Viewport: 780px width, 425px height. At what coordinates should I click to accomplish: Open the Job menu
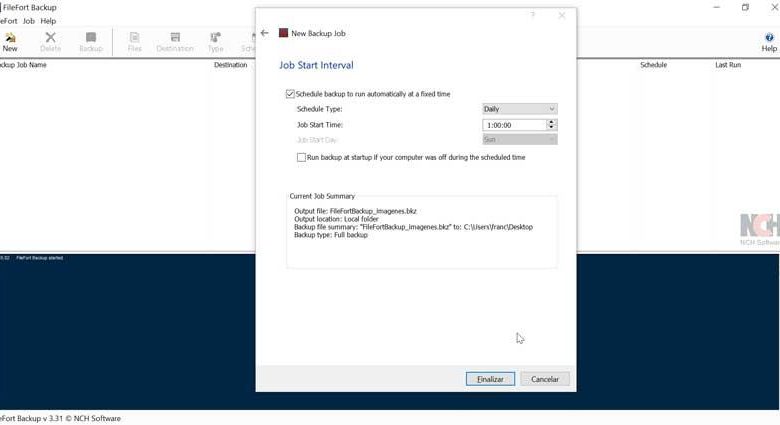point(29,21)
